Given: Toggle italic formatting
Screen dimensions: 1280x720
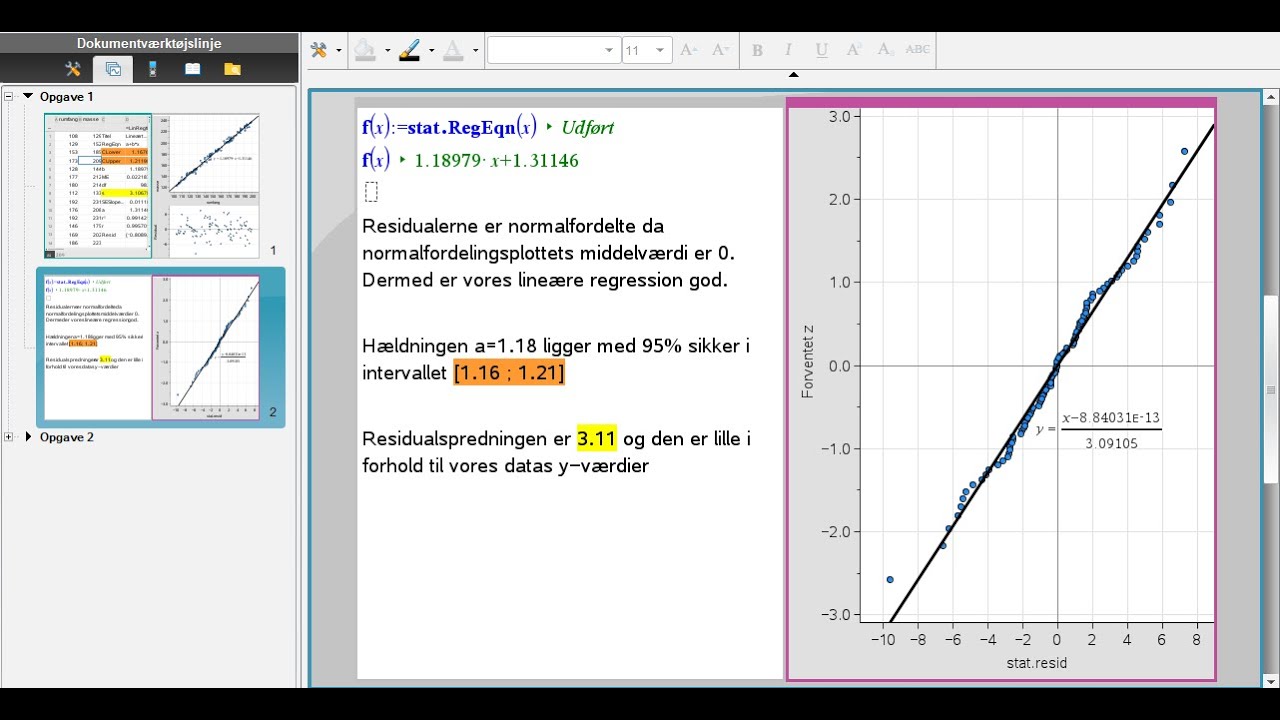Looking at the screenshot, I should [x=788, y=50].
